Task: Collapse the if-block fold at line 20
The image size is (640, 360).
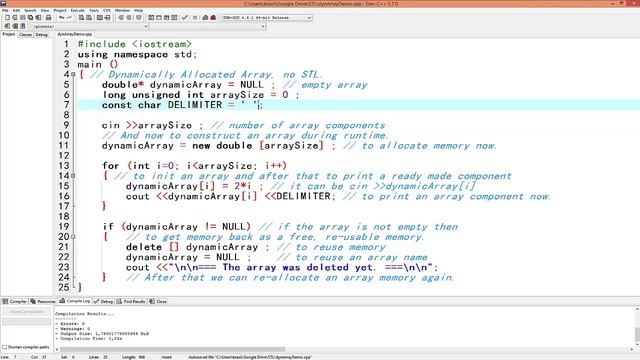Action: pos(73,236)
